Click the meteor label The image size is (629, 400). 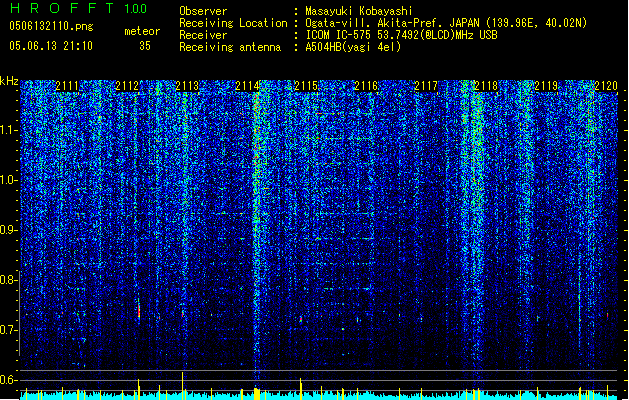click(142, 31)
